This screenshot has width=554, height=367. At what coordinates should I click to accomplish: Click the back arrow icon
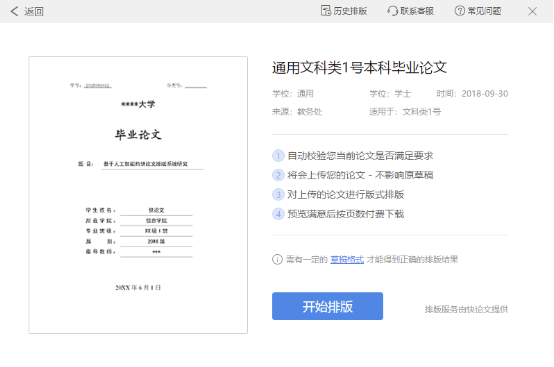pyautogui.click(x=14, y=11)
